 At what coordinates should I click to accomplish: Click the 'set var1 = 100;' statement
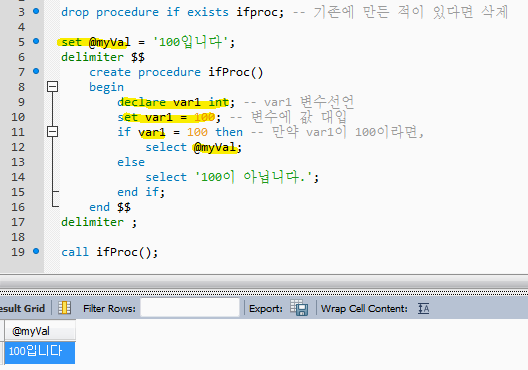coord(169,117)
